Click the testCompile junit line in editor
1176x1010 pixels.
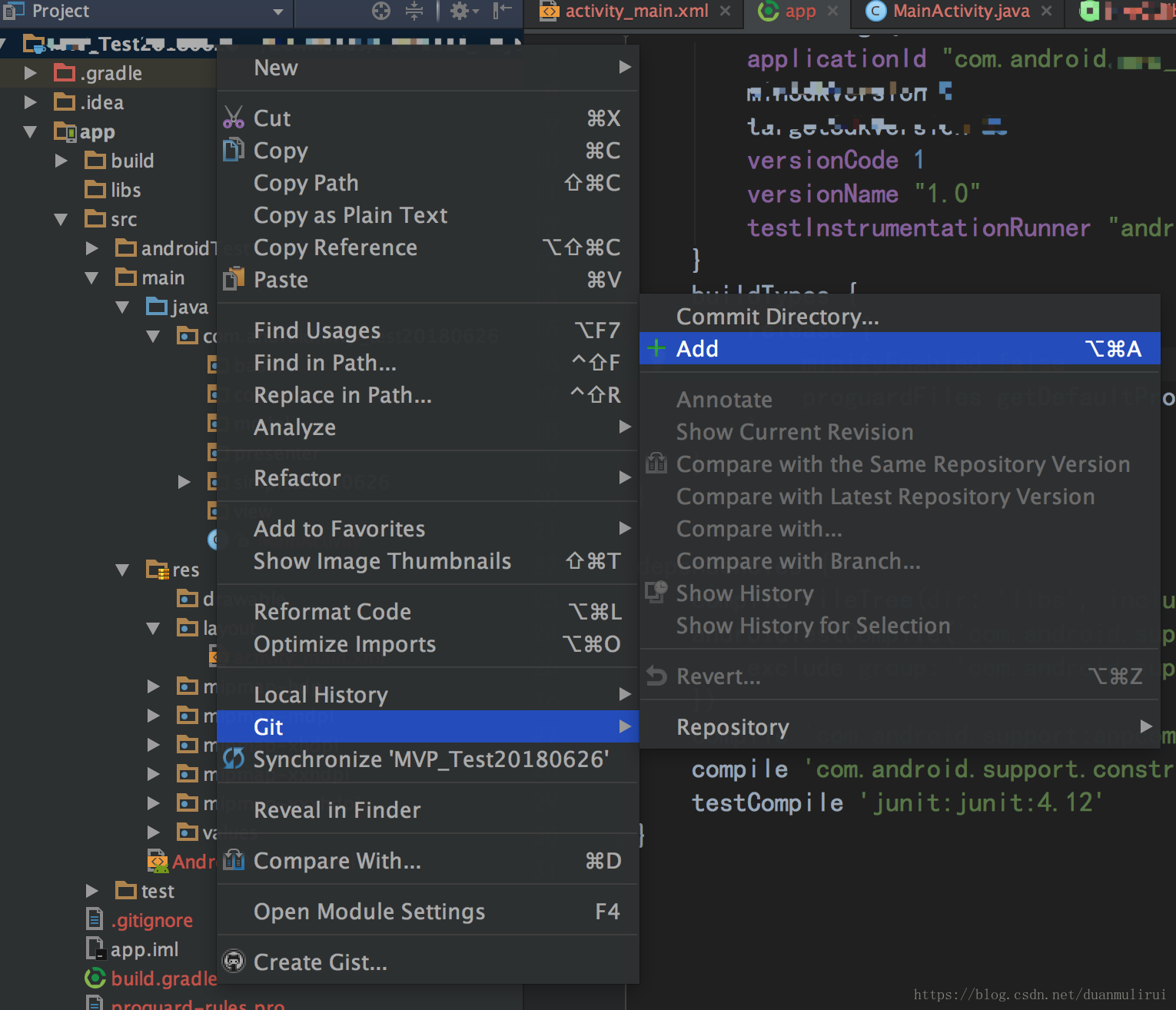897,802
